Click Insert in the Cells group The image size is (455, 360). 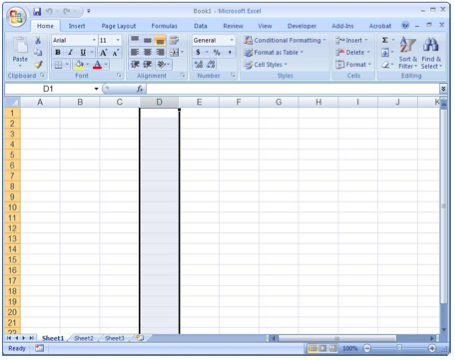(352, 40)
